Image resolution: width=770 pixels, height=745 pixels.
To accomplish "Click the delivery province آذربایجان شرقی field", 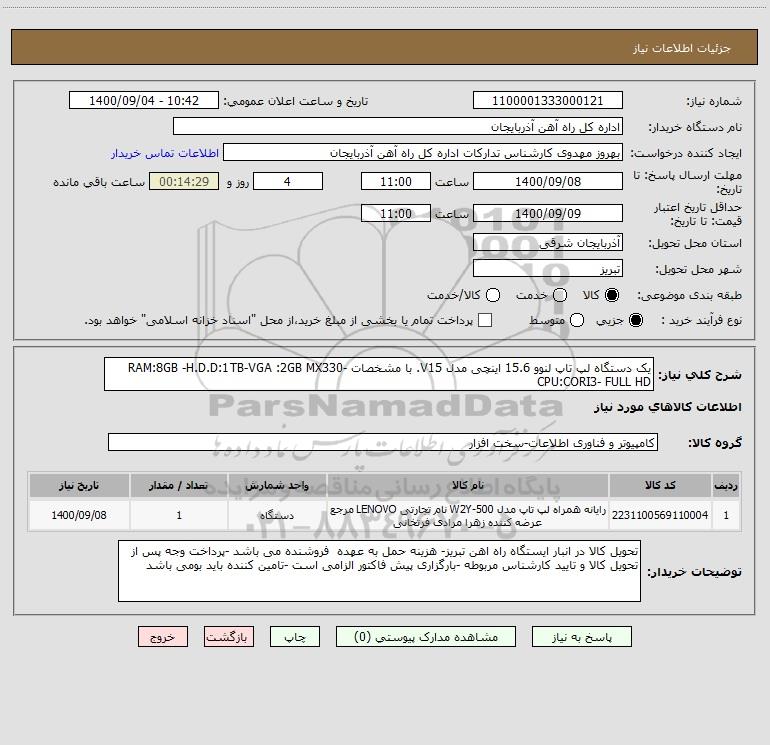I will tap(548, 242).
